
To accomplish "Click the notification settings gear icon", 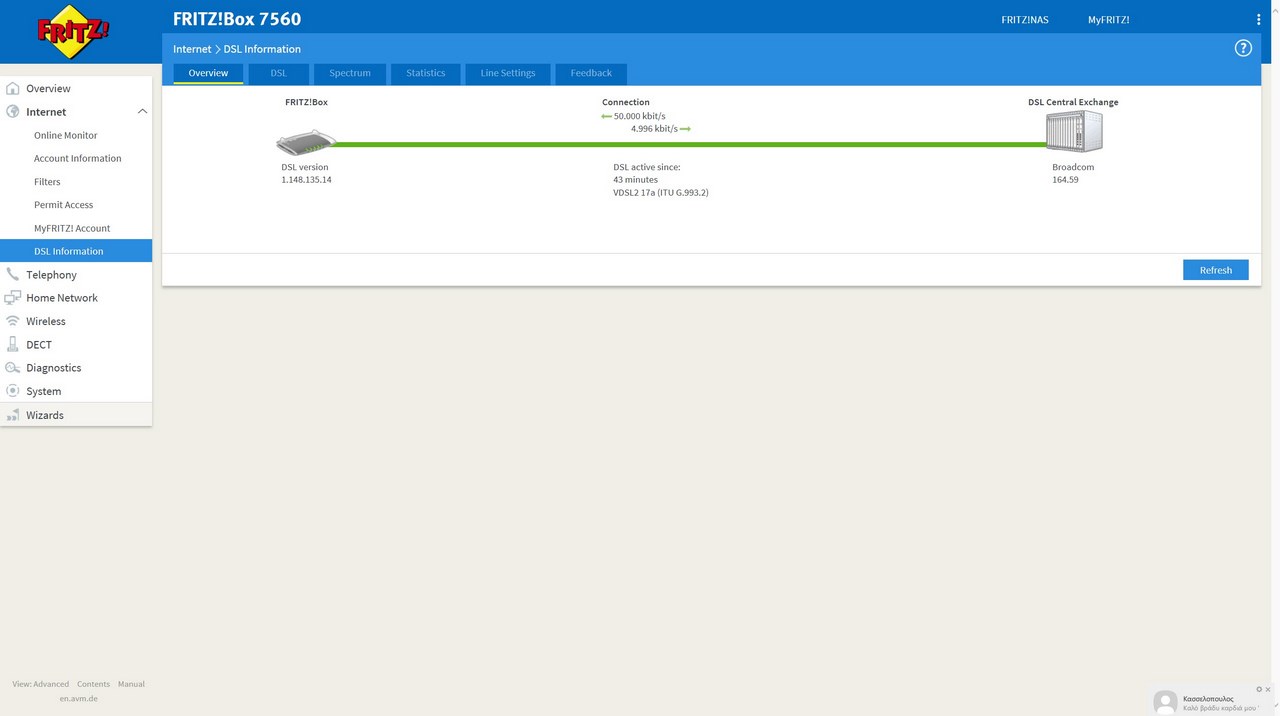I will 1259,689.
